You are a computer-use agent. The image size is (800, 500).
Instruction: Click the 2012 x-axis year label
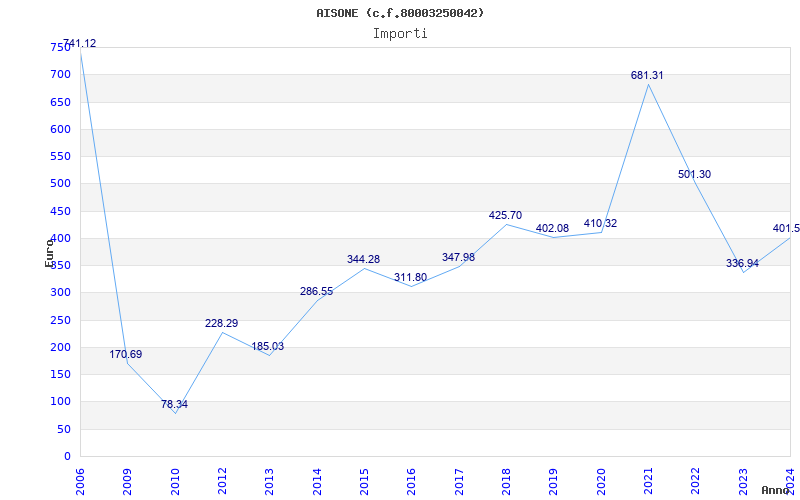click(x=222, y=481)
